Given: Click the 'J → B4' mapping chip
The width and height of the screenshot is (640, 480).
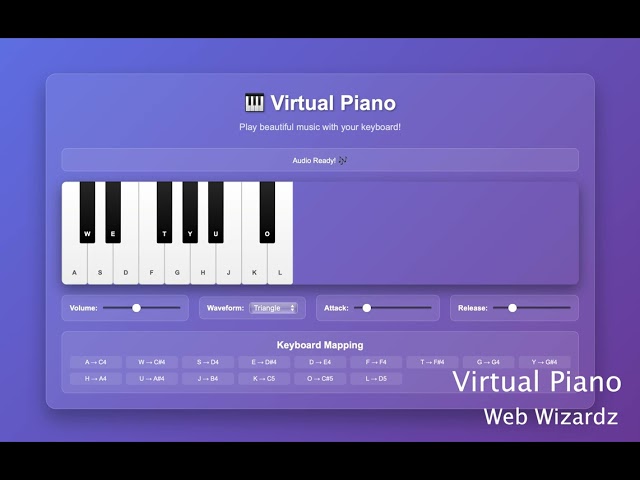Looking at the screenshot, I should coord(208,379).
